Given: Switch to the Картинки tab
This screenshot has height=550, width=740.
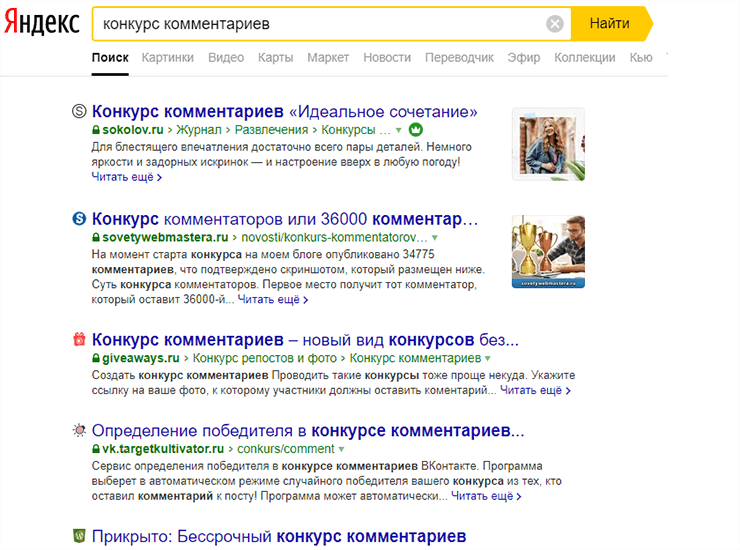Looking at the screenshot, I should pos(168,58).
